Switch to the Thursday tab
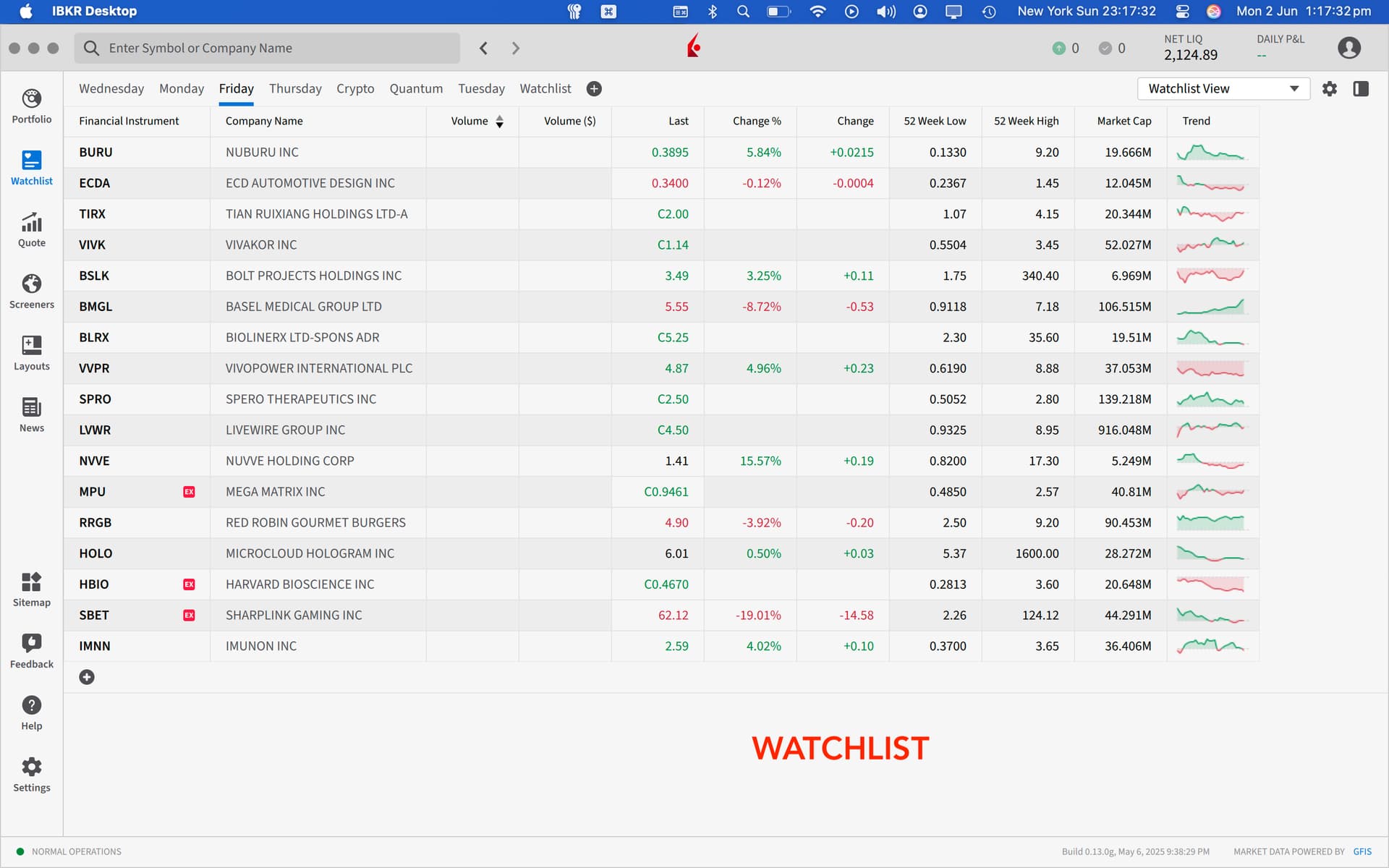 point(295,89)
